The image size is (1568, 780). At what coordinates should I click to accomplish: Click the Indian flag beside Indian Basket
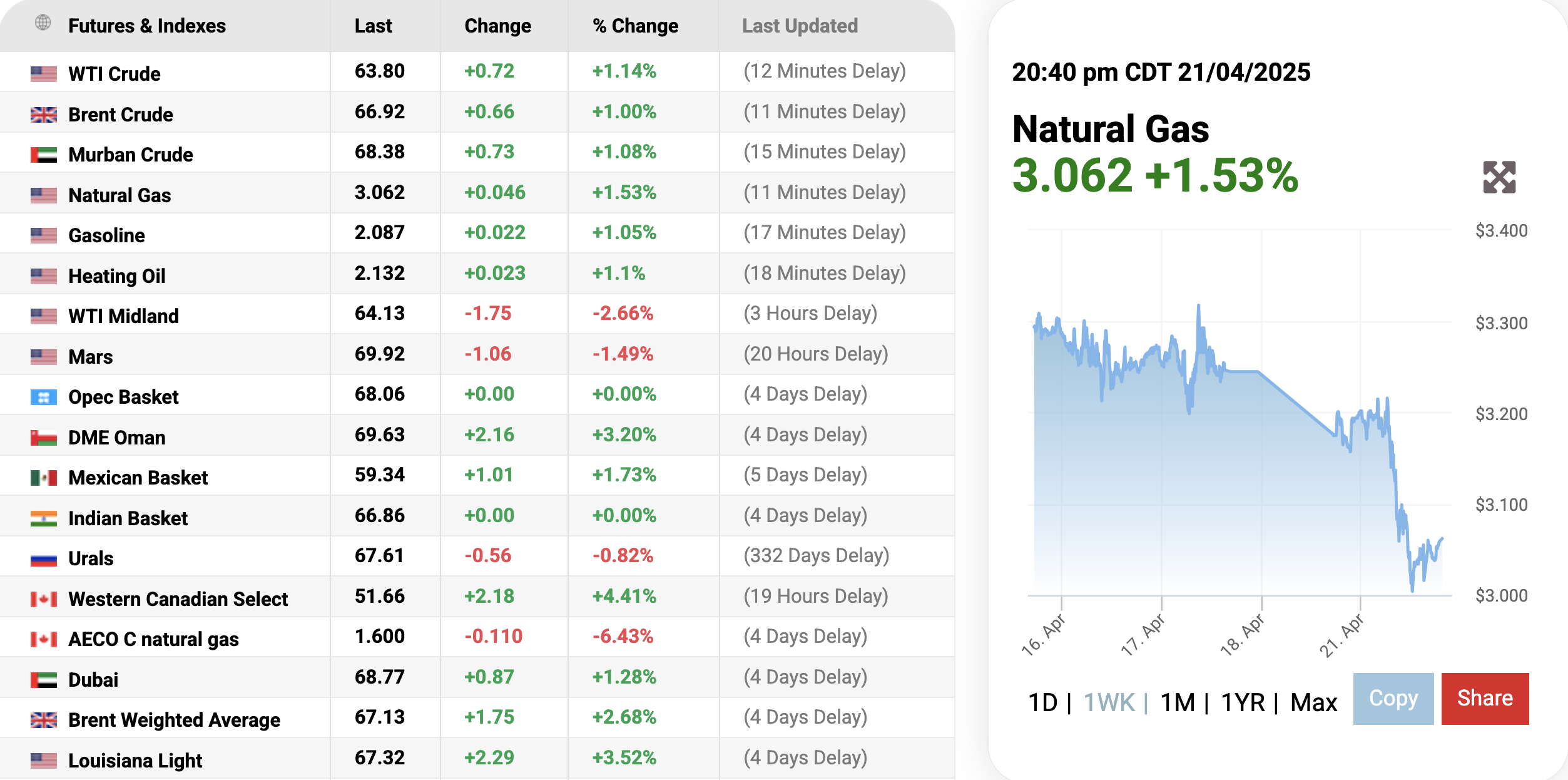(44, 518)
